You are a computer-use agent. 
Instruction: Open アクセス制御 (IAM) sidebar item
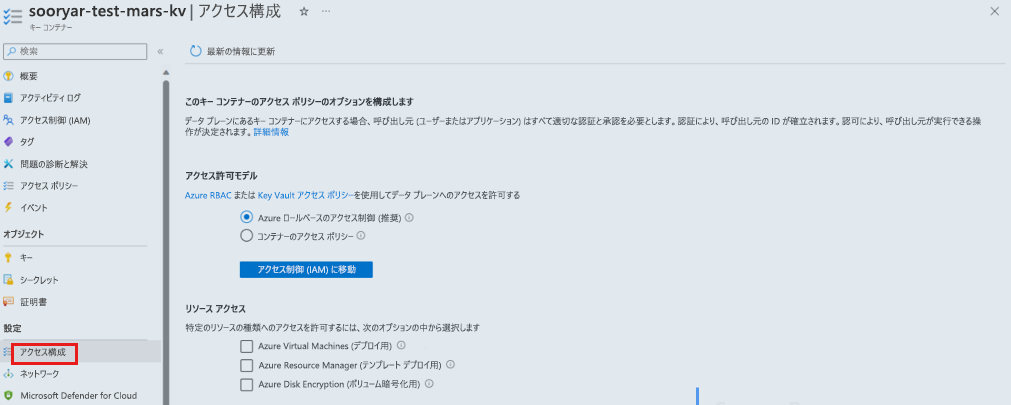54,120
